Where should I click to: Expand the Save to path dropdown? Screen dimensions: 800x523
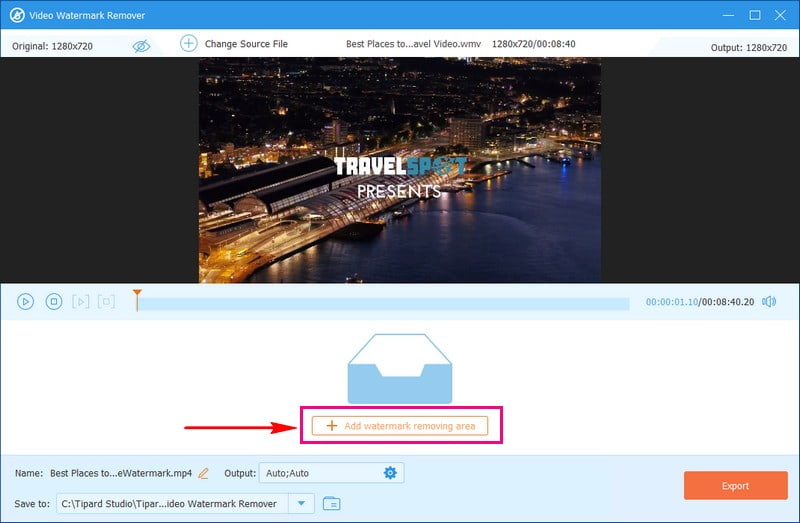pyautogui.click(x=303, y=503)
